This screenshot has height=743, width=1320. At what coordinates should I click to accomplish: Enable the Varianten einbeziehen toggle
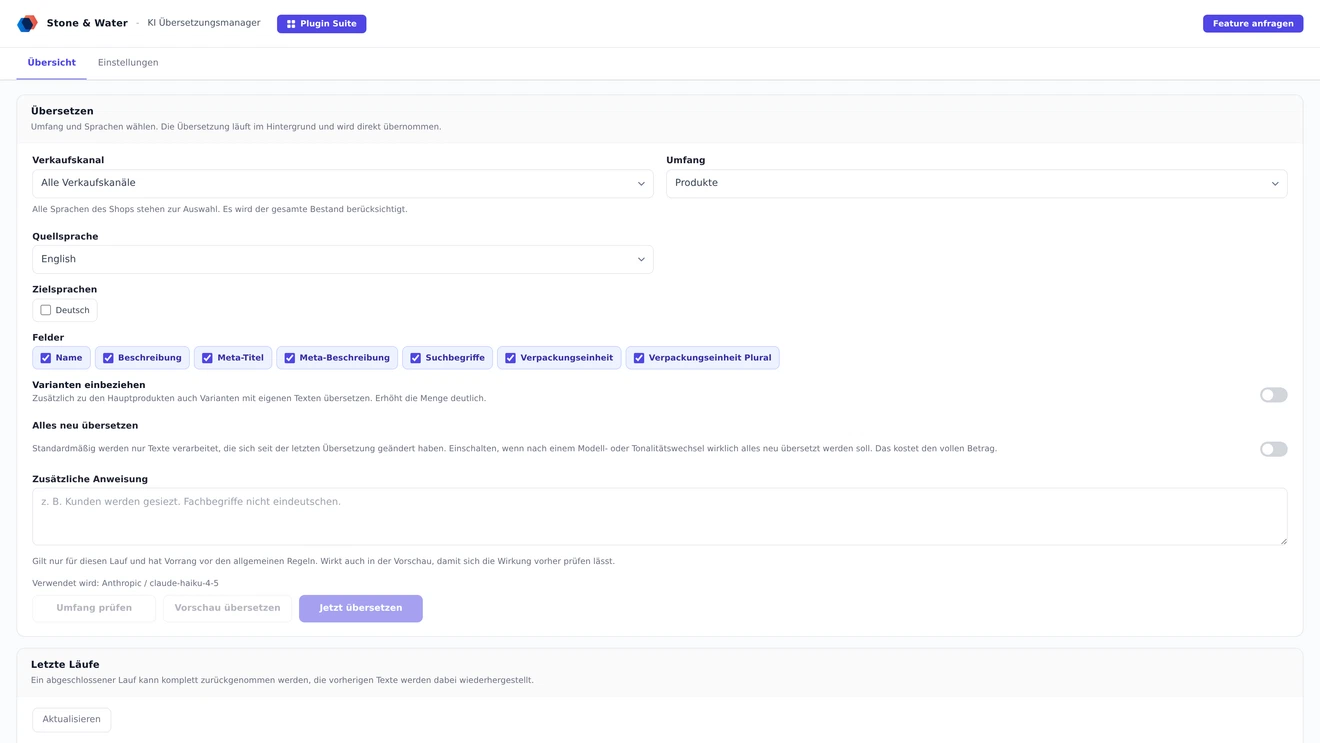pyautogui.click(x=1273, y=395)
